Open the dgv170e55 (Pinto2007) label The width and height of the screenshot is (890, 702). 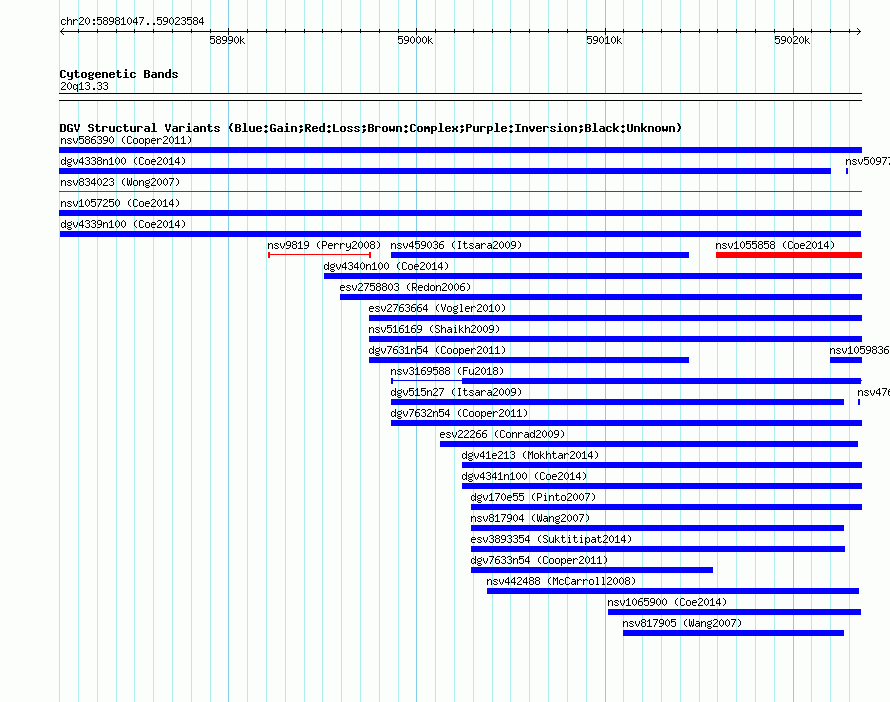pos(534,497)
